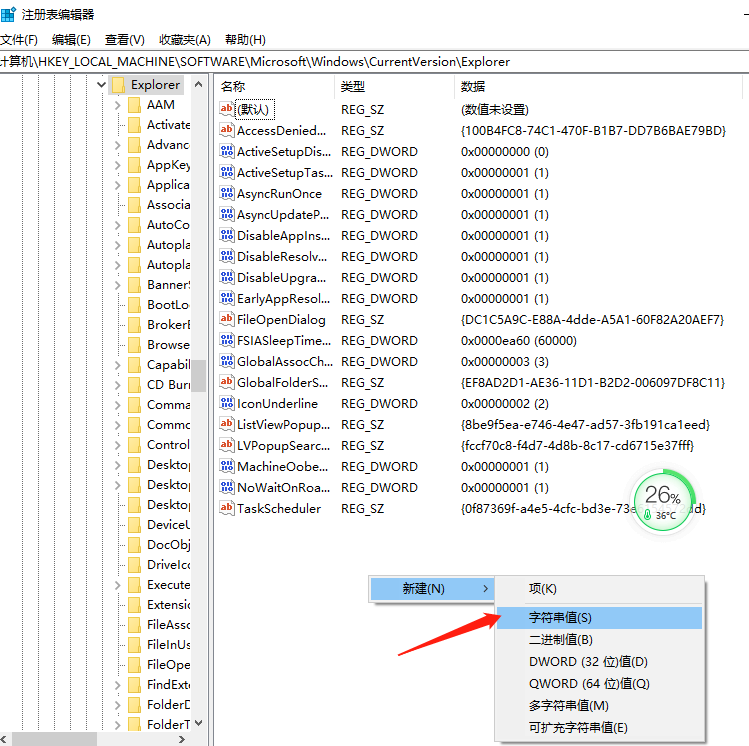Choose 项(K) in the new submenu
749x746 pixels.
pyautogui.click(x=599, y=588)
